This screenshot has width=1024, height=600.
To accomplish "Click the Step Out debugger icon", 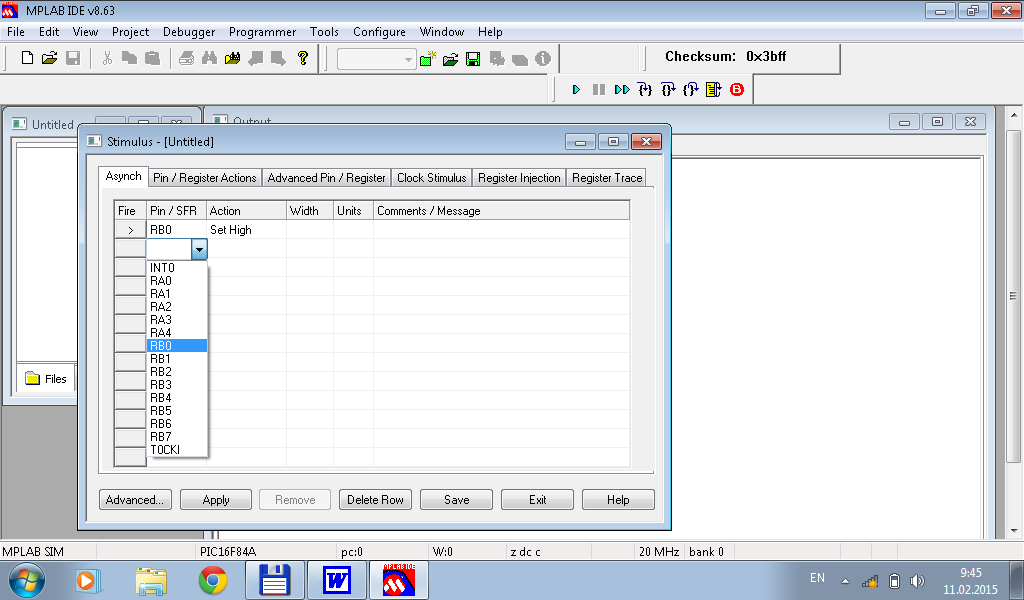I will click(690, 89).
